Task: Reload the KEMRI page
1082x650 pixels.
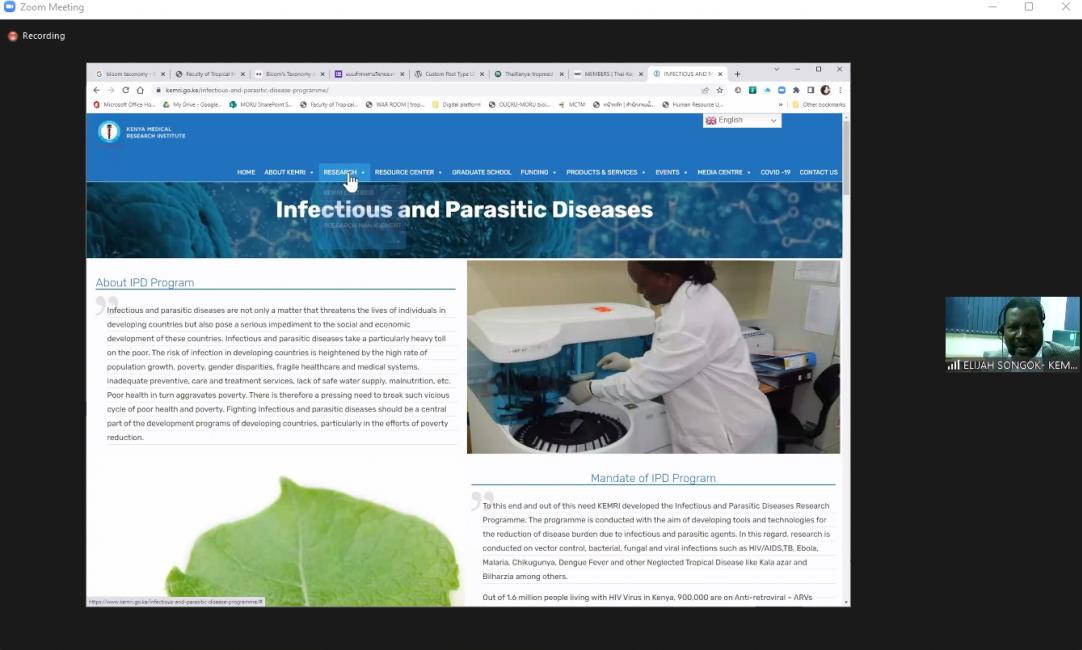Action: click(x=126, y=90)
